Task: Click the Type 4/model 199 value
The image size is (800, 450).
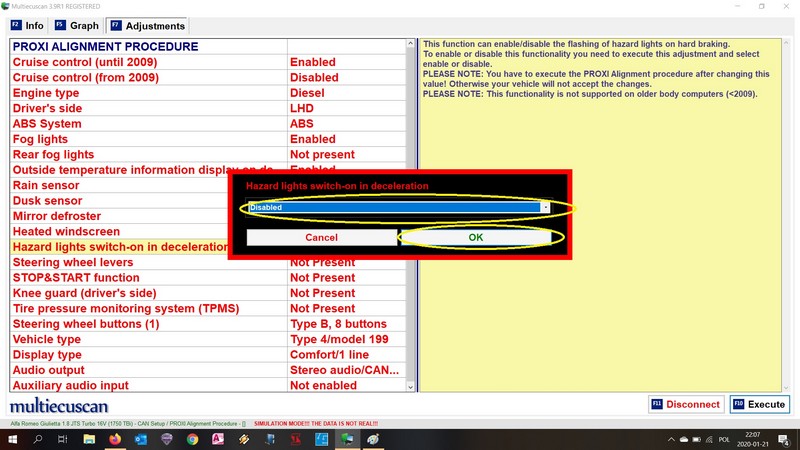Action: [339, 339]
